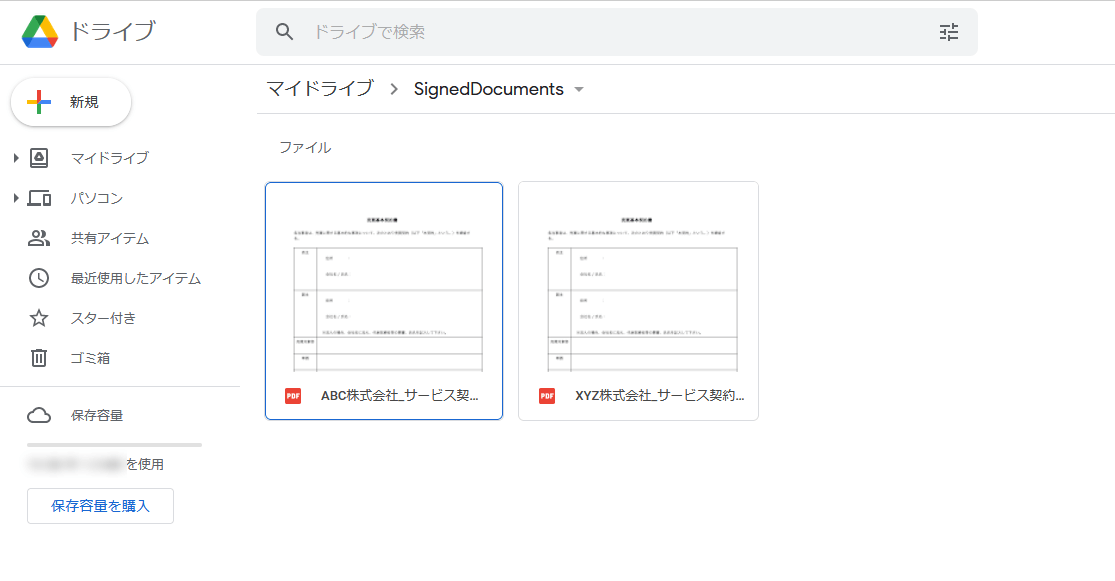Screen dimensions: 1115x581
Task: Focus the ドライブで検索 search field
Action: click(x=600, y=32)
